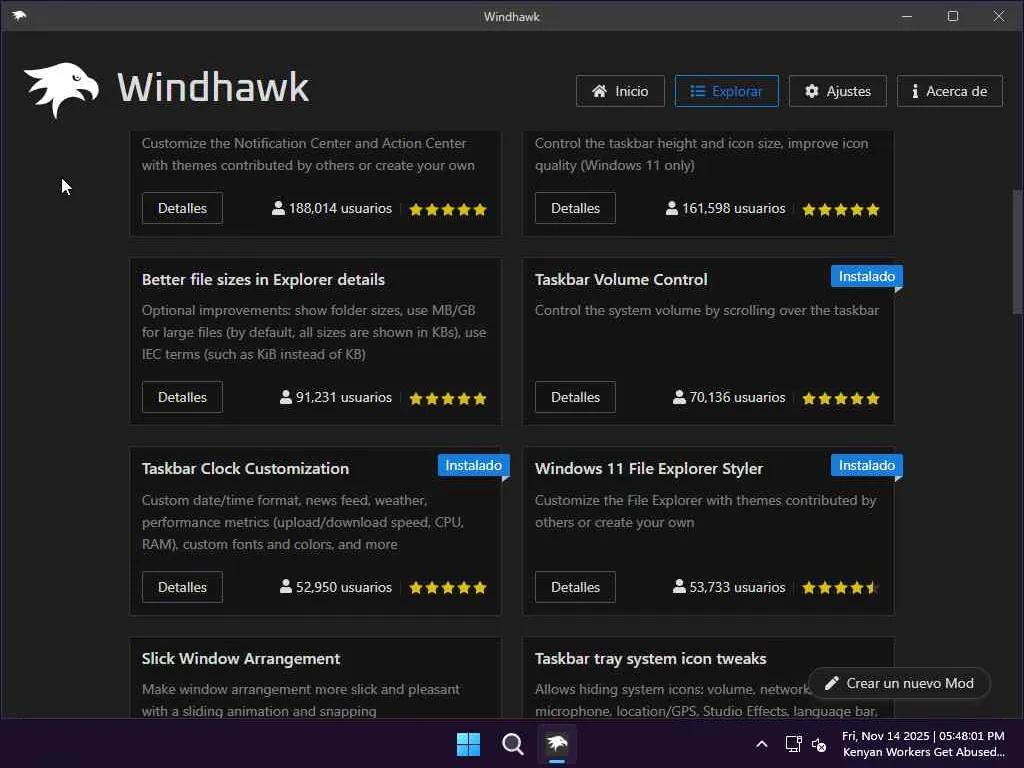
Task: Click the star rating of Better file sizes mod
Action: point(447,398)
